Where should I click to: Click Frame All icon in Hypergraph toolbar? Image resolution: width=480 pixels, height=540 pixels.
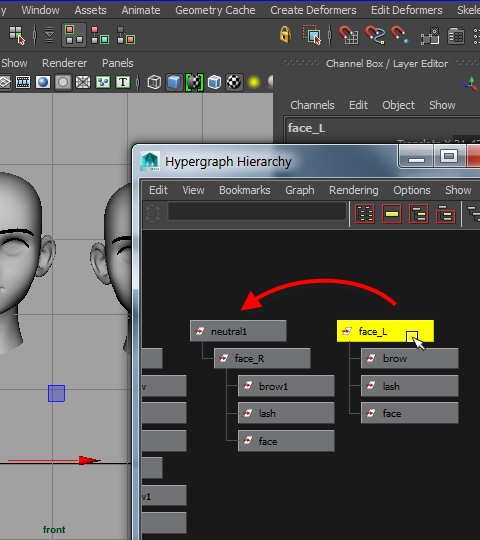coord(365,214)
